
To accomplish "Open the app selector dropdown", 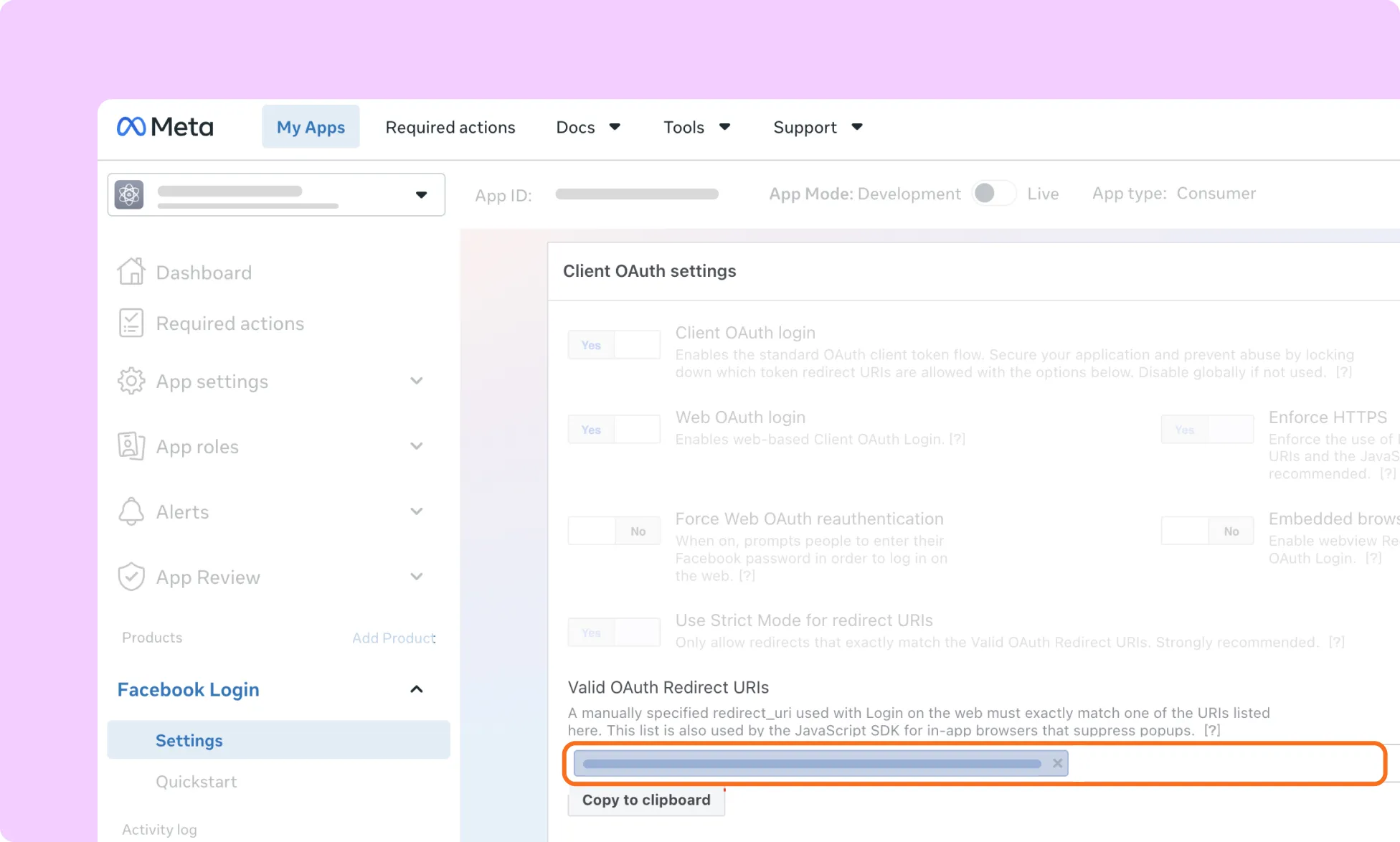I will [276, 194].
